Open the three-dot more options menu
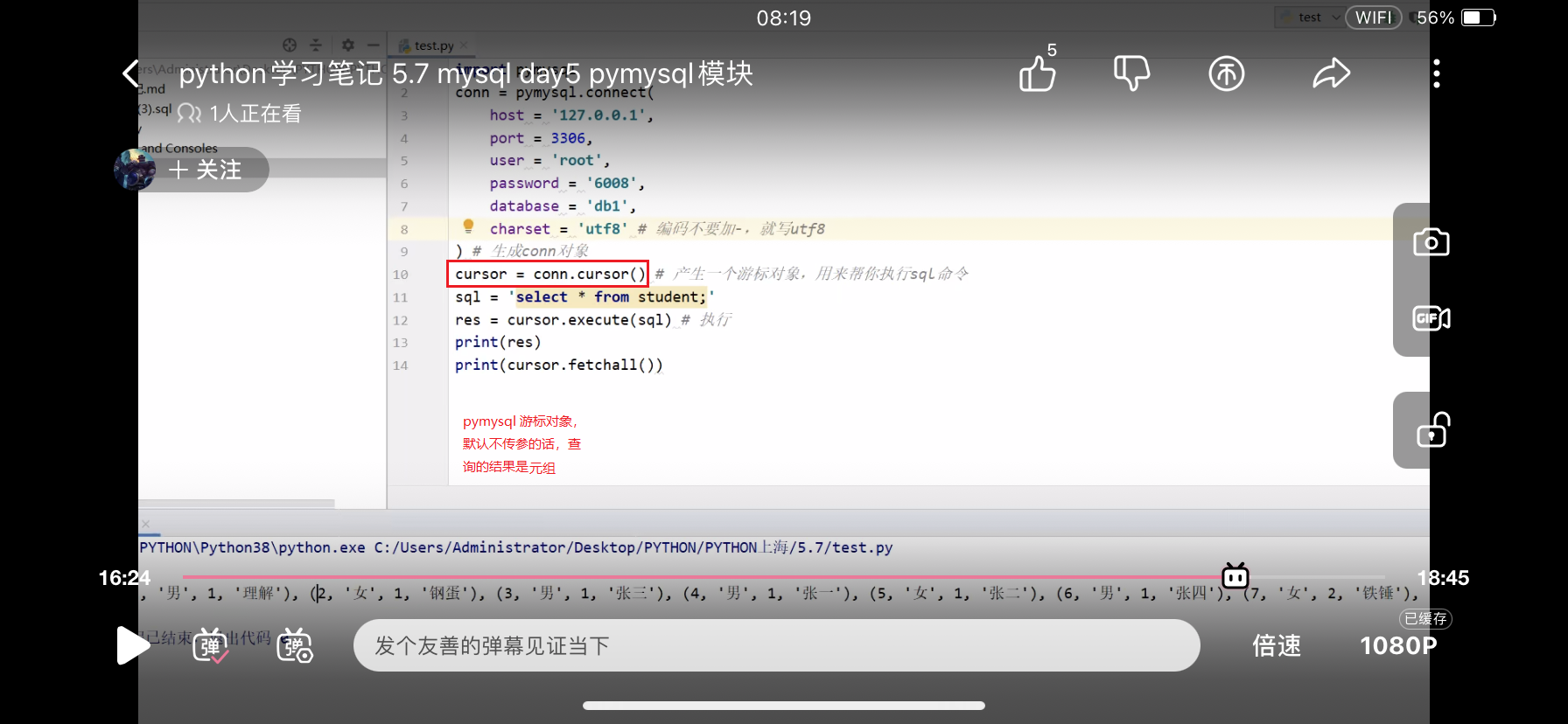 coord(1437,73)
